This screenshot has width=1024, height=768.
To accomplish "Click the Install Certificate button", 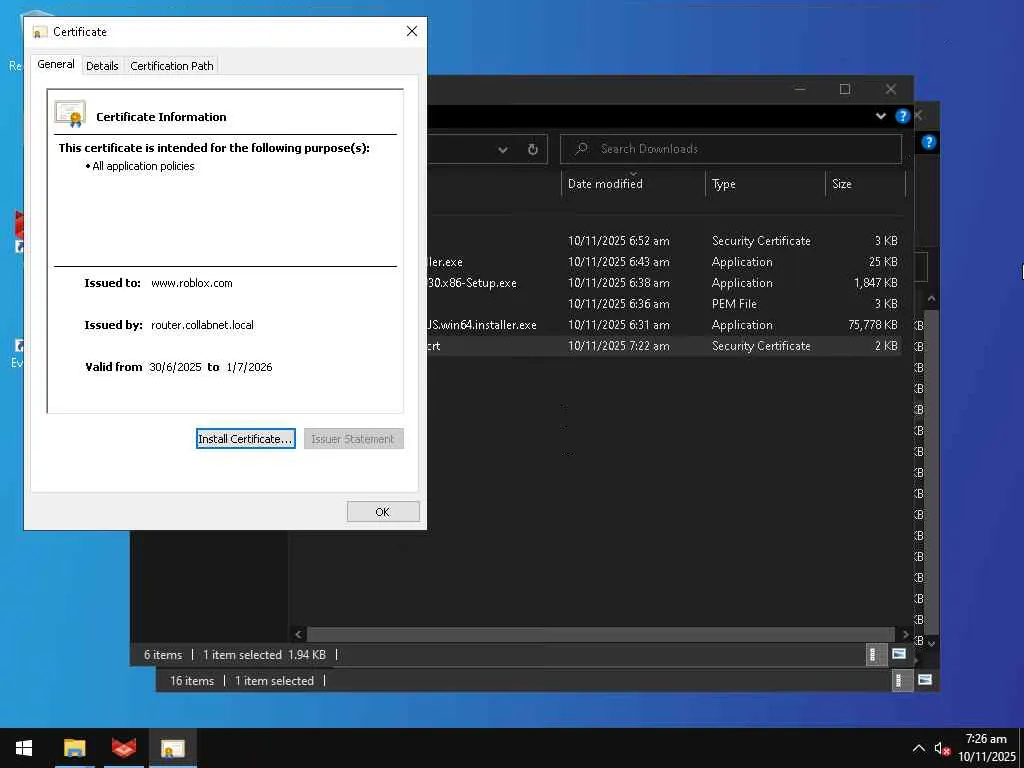I will (x=246, y=439).
